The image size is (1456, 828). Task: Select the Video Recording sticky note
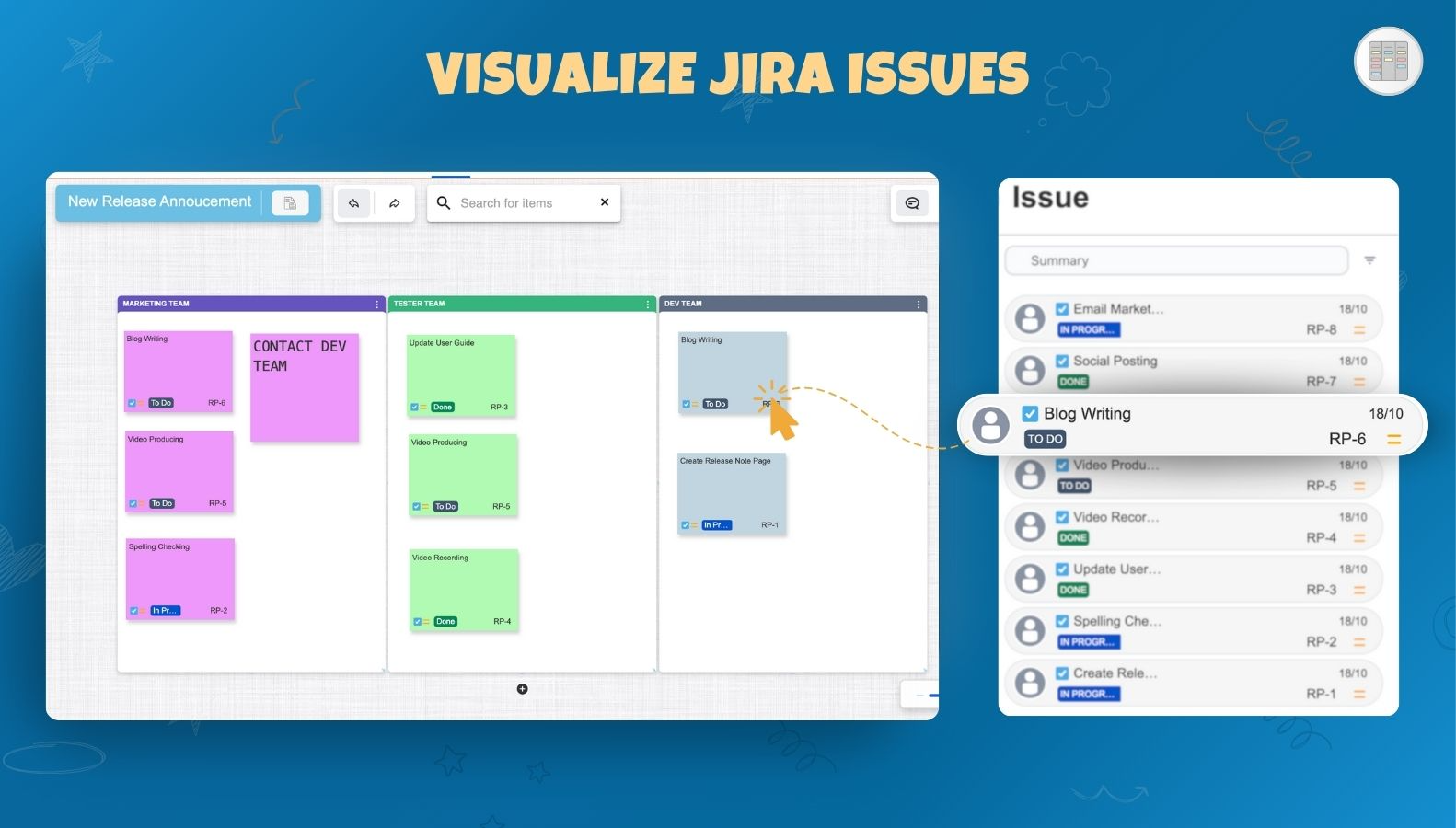point(464,590)
